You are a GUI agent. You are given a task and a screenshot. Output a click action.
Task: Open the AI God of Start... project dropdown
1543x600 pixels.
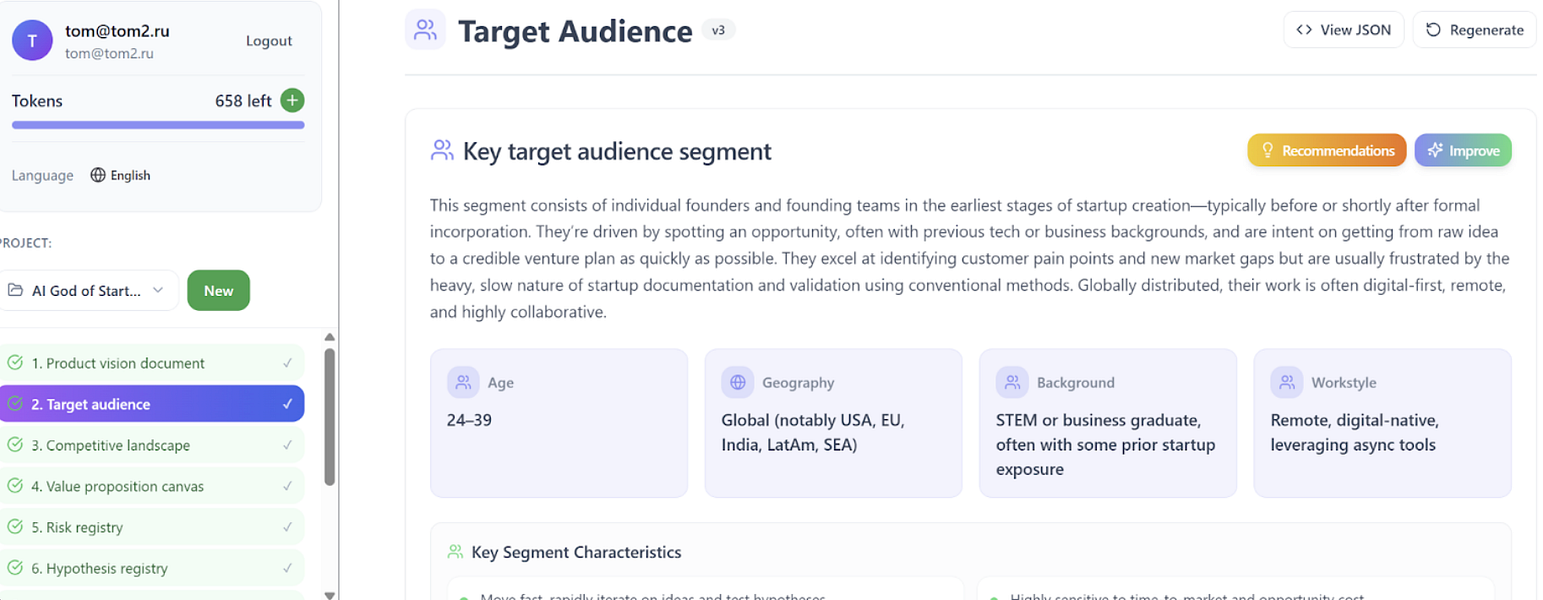point(88,291)
